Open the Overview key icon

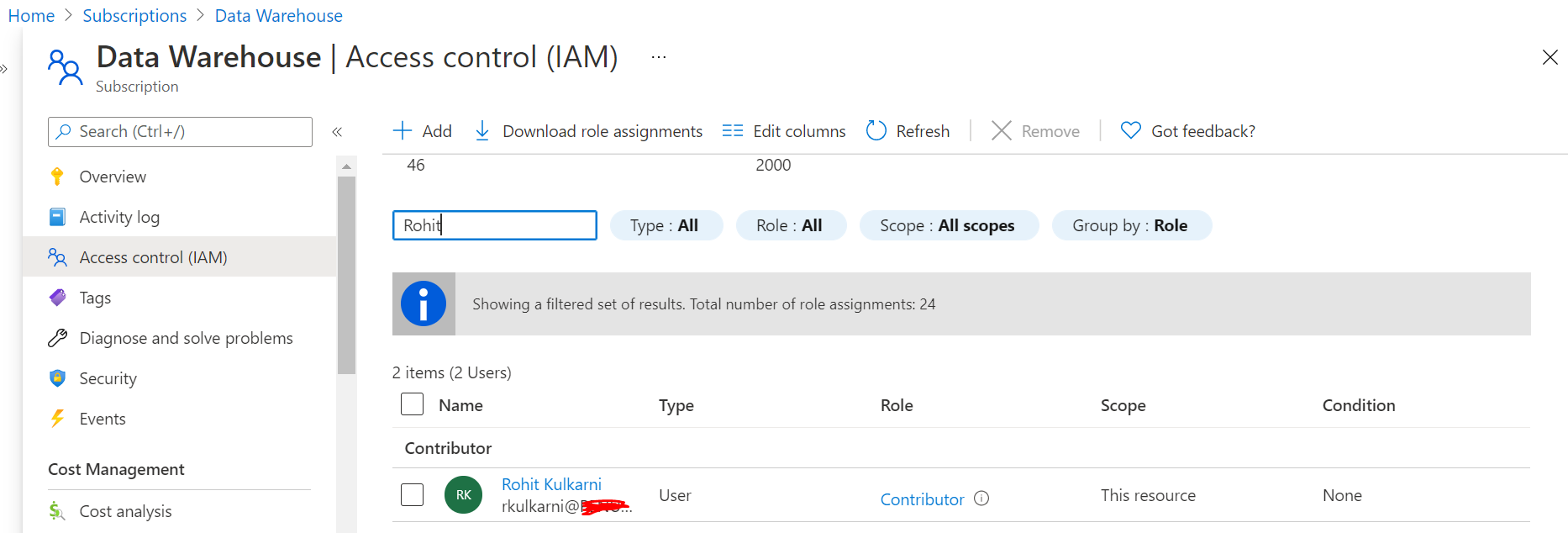[x=57, y=177]
